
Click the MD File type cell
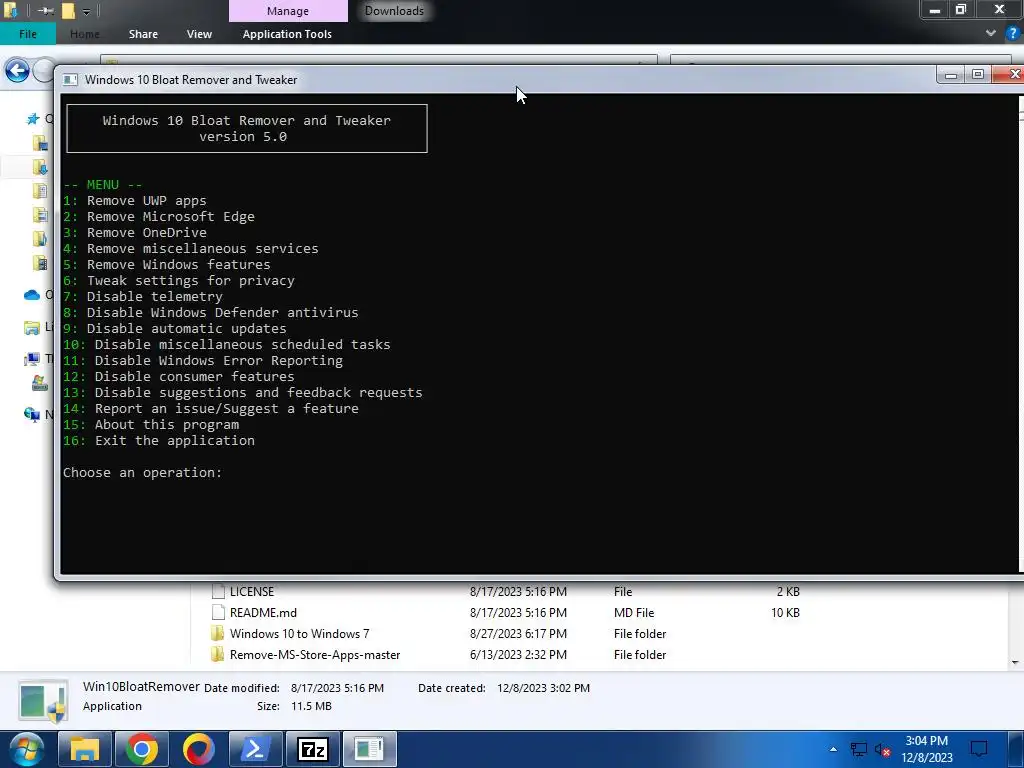(633, 613)
